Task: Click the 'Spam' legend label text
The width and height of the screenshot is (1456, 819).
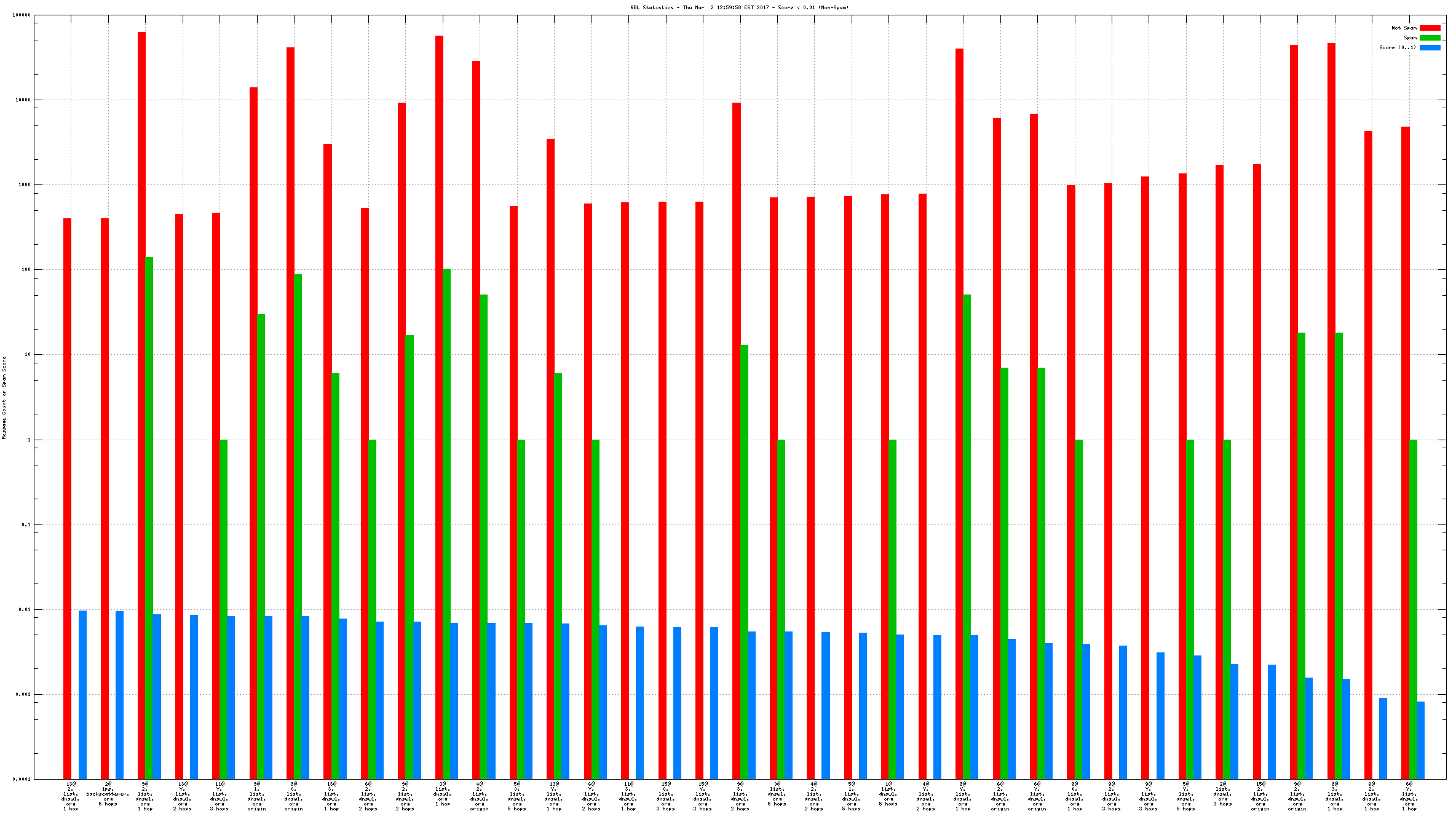Action: click(1410, 38)
